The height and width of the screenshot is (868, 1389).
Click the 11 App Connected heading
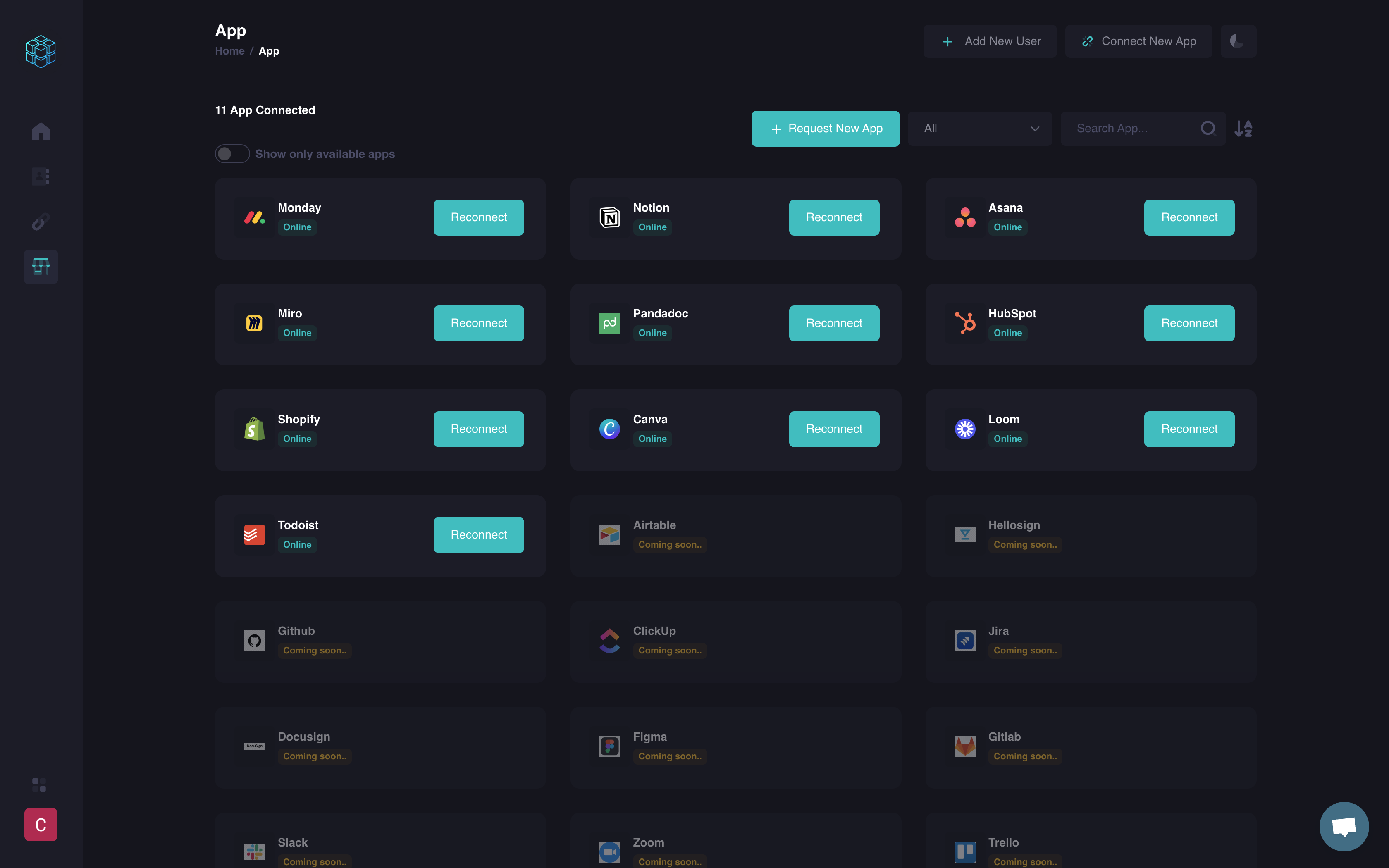[x=265, y=110]
